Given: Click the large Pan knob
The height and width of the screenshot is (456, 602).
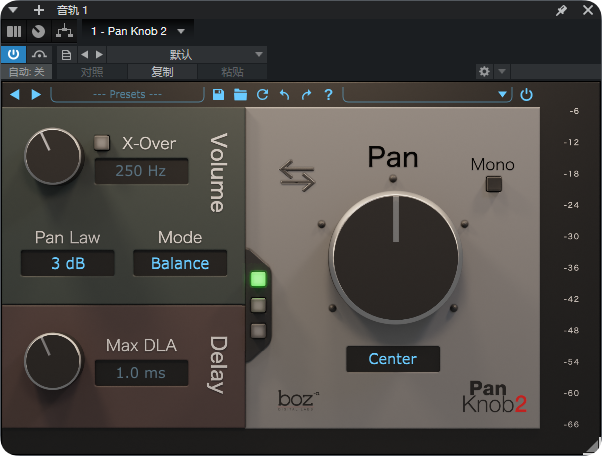Looking at the screenshot, I should (x=395, y=258).
